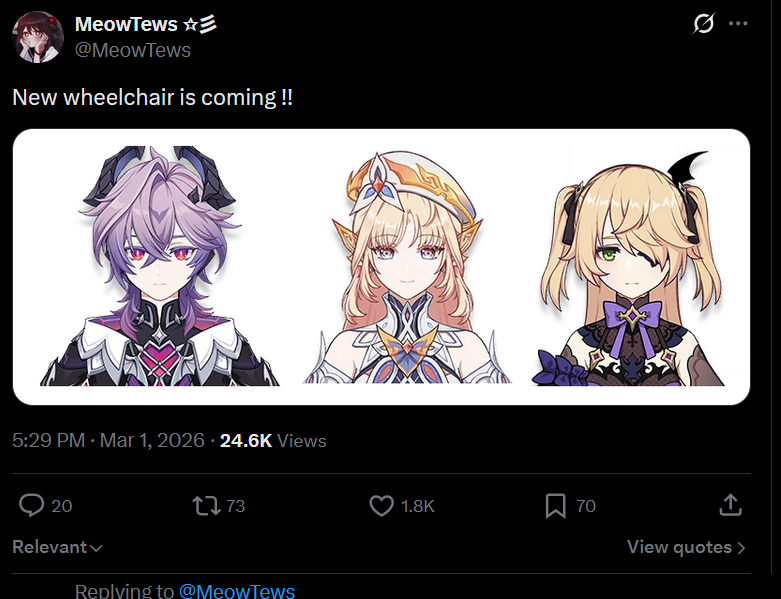Image resolution: width=781 pixels, height=599 pixels.
Task: Click the chevron next to Relevant
Action: tap(96, 548)
